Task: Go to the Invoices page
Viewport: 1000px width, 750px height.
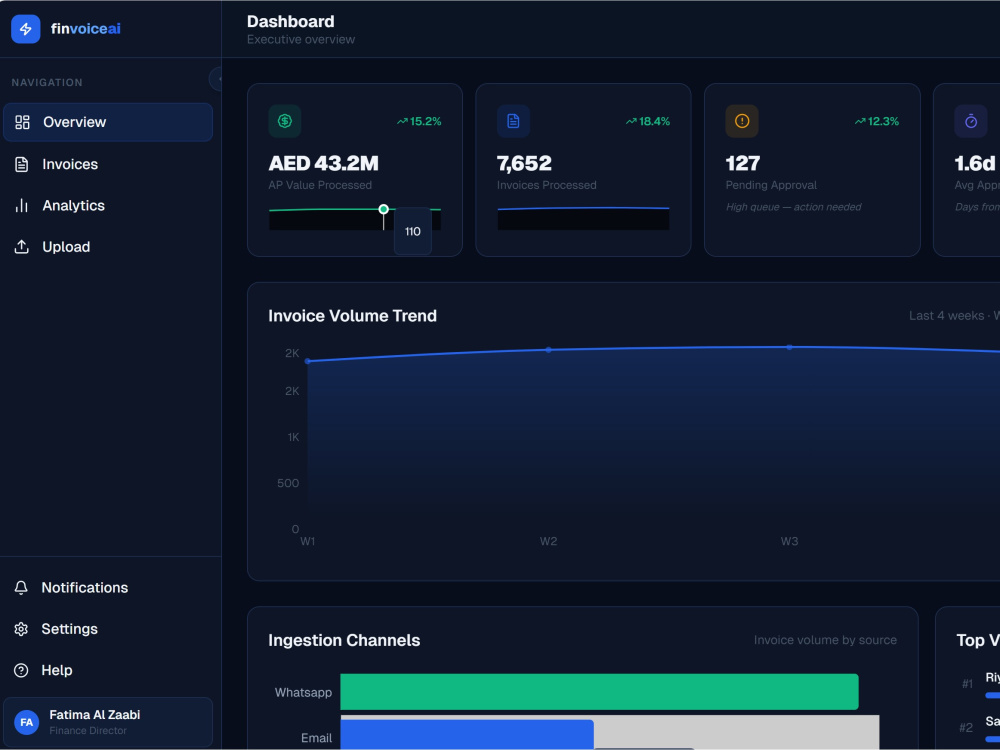Action: (x=108, y=164)
